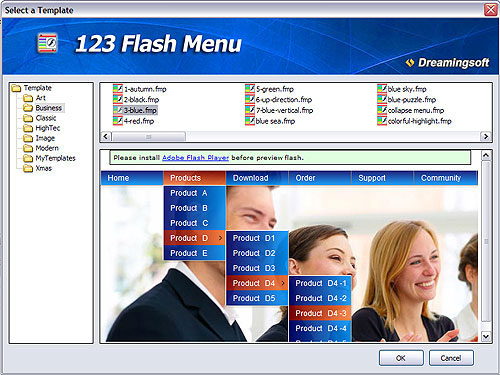Choose the colorful-highlight.fmp template icon
The width and height of the screenshot is (500, 375).
pos(382,121)
